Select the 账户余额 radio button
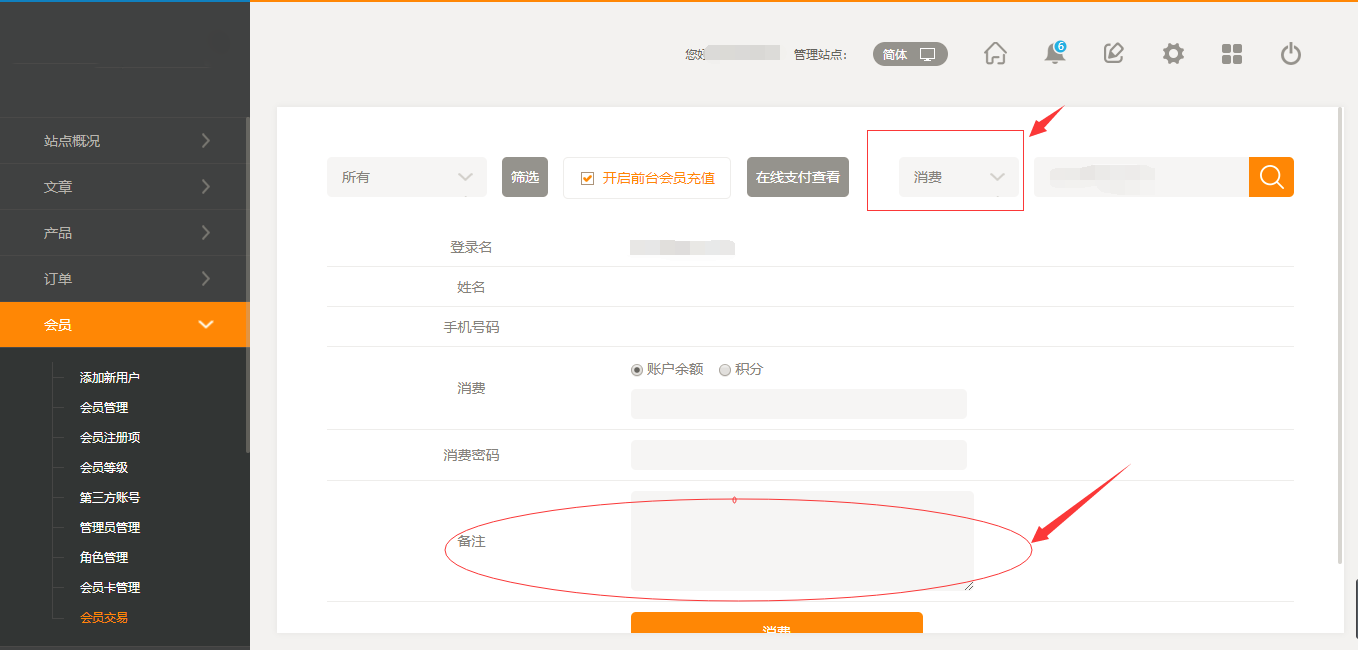Screen dimensions: 1358x650 click(x=637, y=370)
